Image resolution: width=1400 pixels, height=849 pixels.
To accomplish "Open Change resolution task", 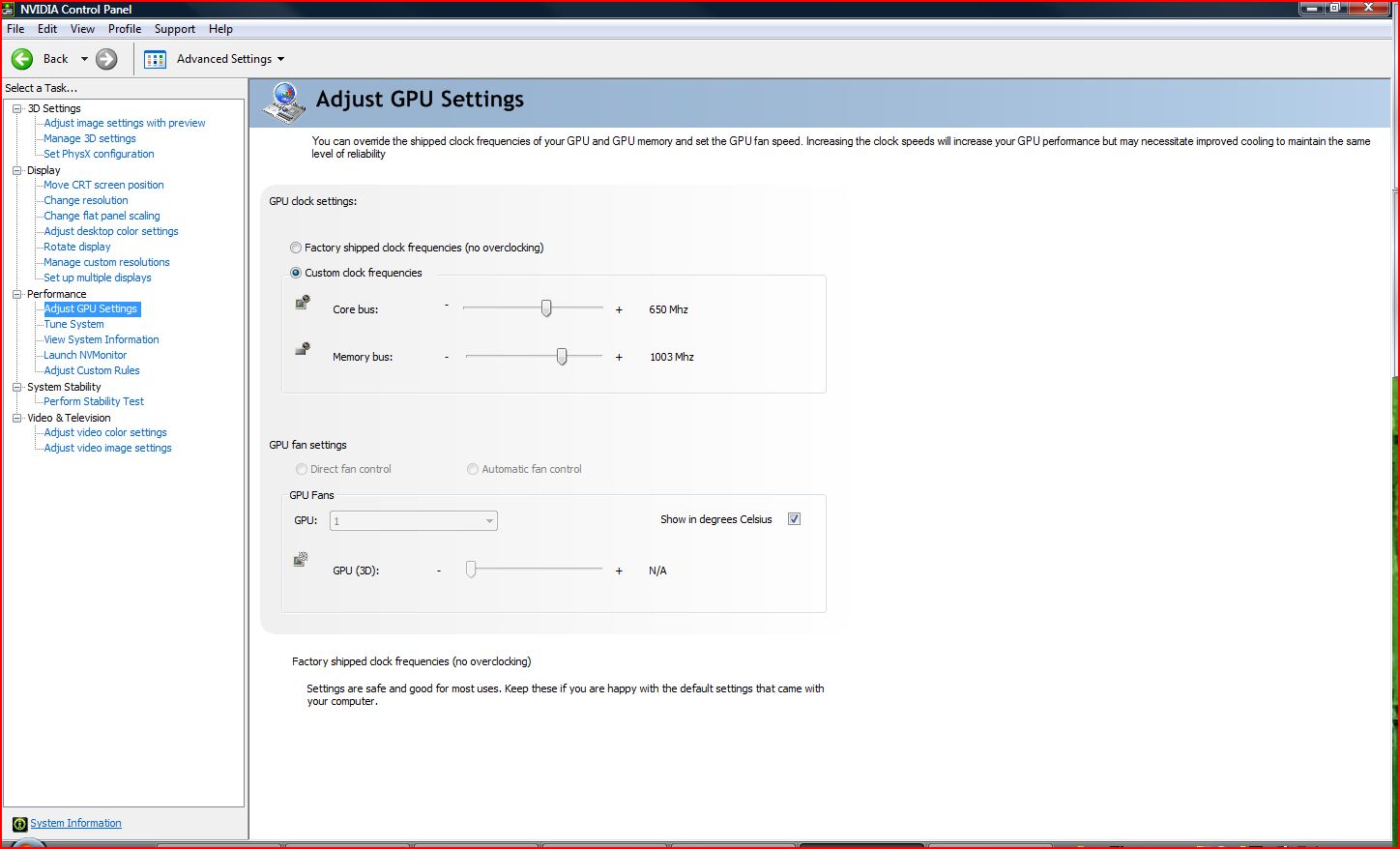I will (x=86, y=200).
